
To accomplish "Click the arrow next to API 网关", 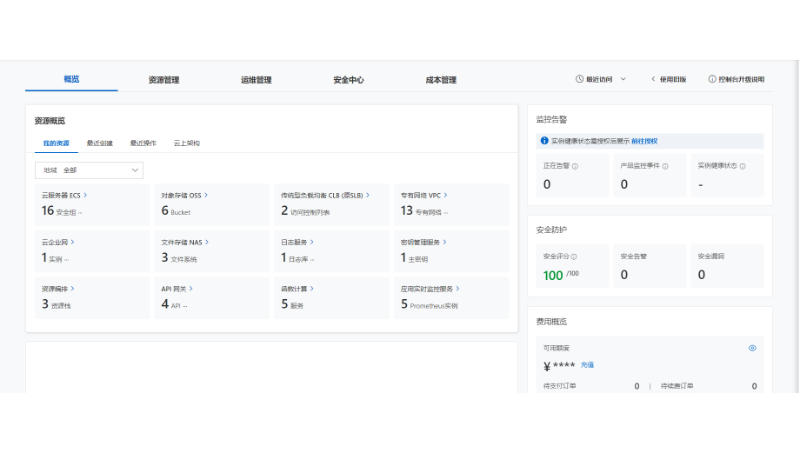I will [191, 288].
